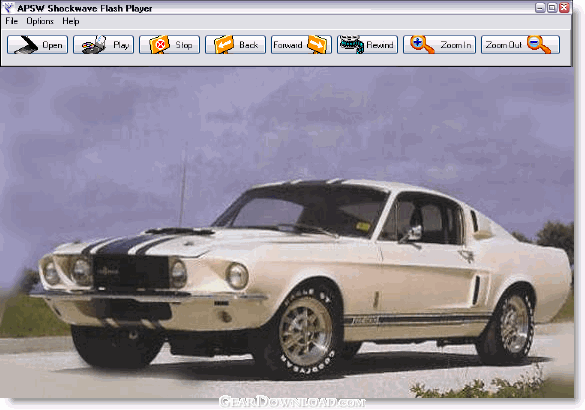
Task: Minimize the Flash Player window
Action: tap(540, 7)
